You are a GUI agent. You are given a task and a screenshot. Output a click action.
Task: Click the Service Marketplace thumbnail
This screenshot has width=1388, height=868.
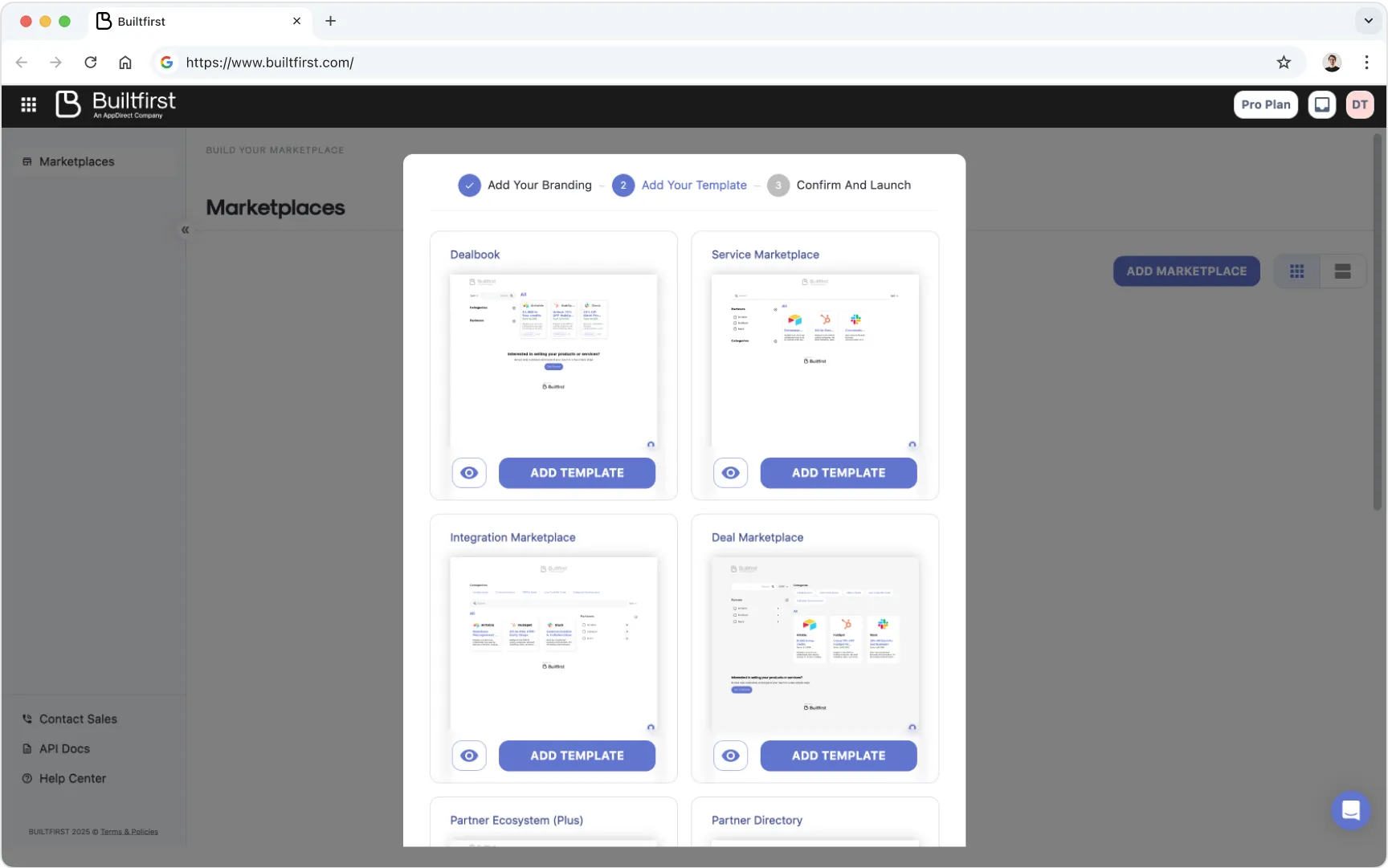coord(814,361)
